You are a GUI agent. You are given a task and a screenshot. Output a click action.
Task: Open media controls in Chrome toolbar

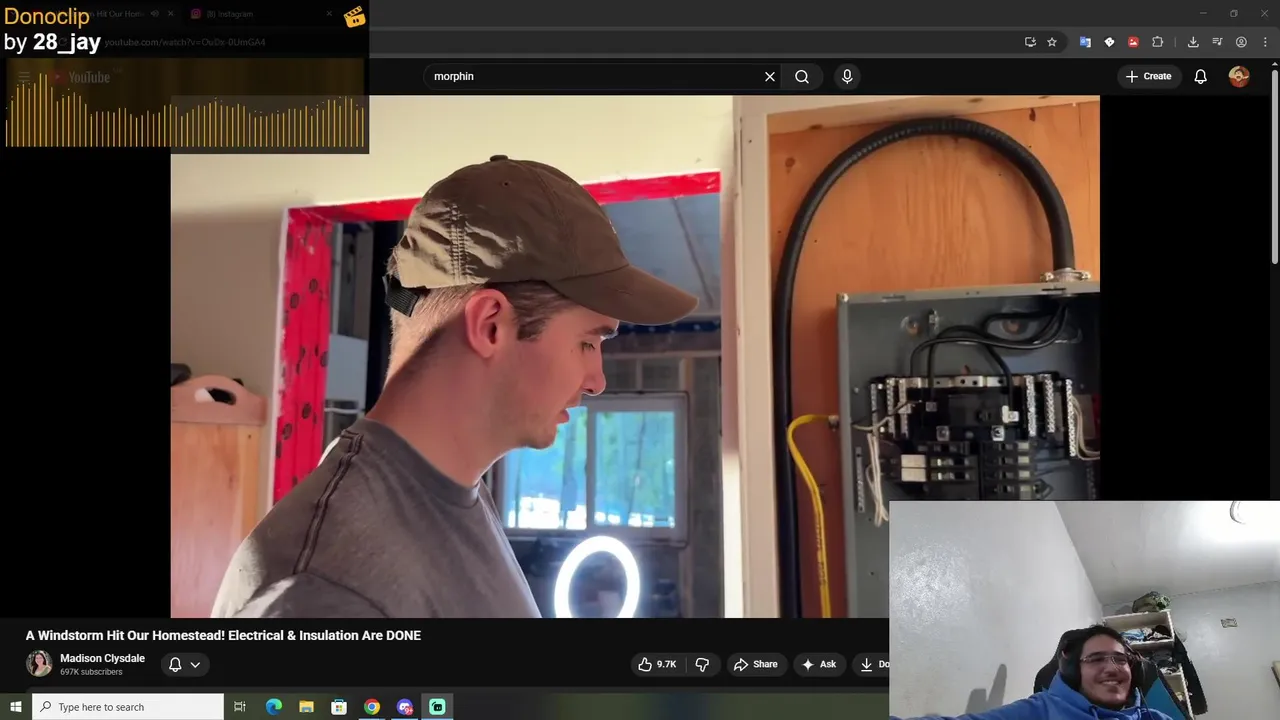tap(1217, 42)
